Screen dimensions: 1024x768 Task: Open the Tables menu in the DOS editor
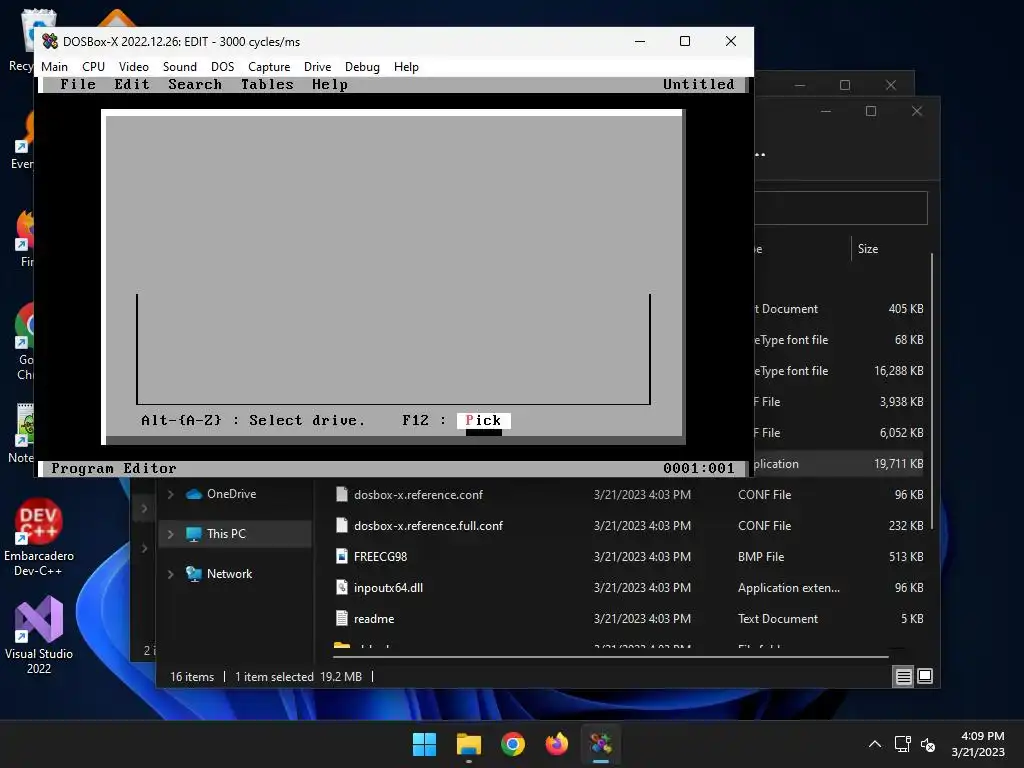[x=267, y=84]
